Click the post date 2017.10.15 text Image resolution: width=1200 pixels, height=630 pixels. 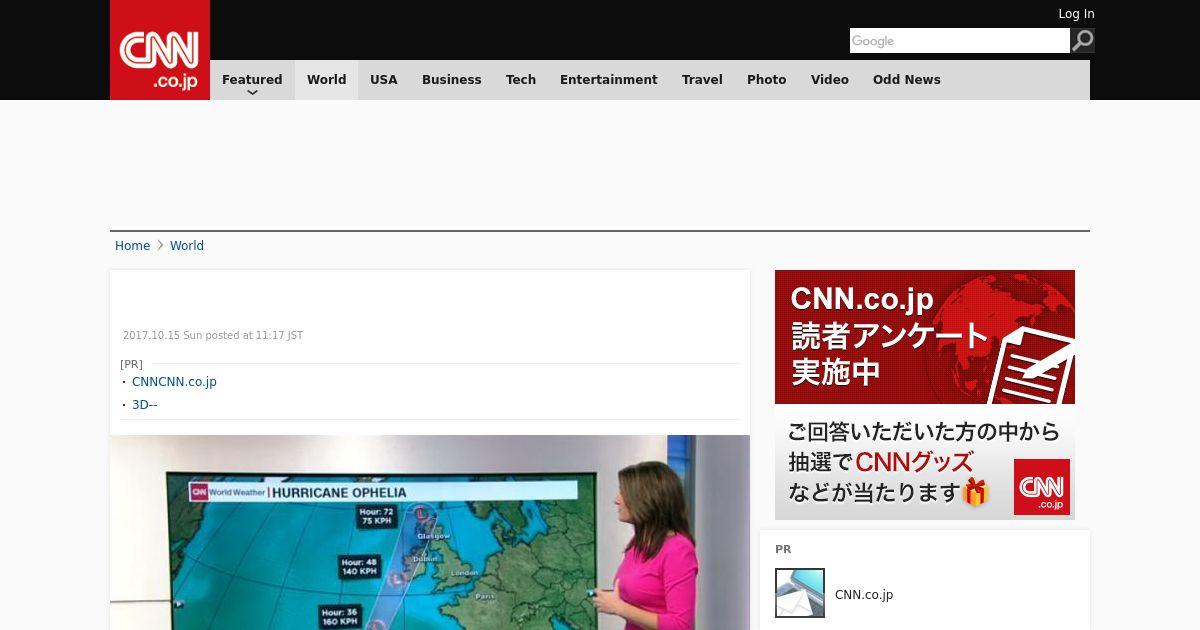coord(213,336)
